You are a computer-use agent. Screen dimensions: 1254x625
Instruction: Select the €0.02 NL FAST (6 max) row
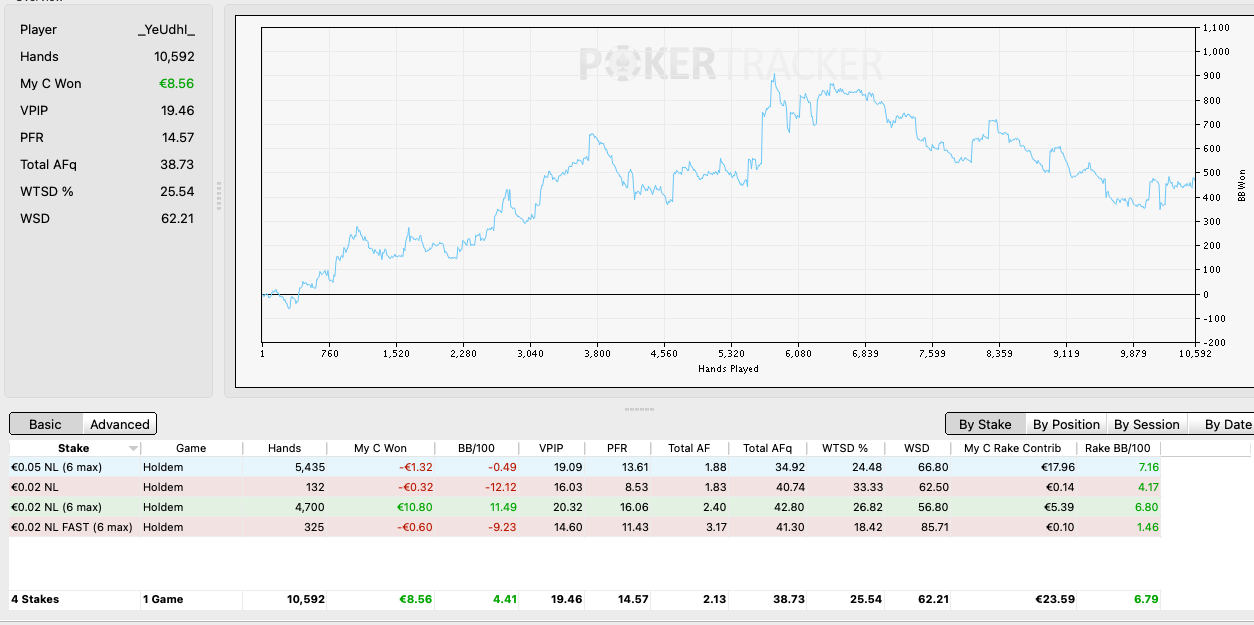(x=585, y=527)
